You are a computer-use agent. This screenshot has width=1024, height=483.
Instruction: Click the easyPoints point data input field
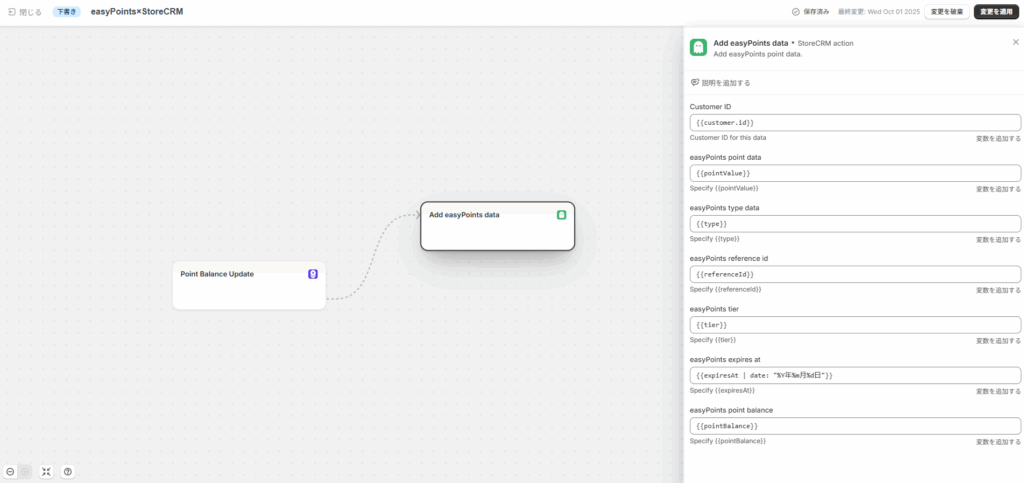(855, 173)
